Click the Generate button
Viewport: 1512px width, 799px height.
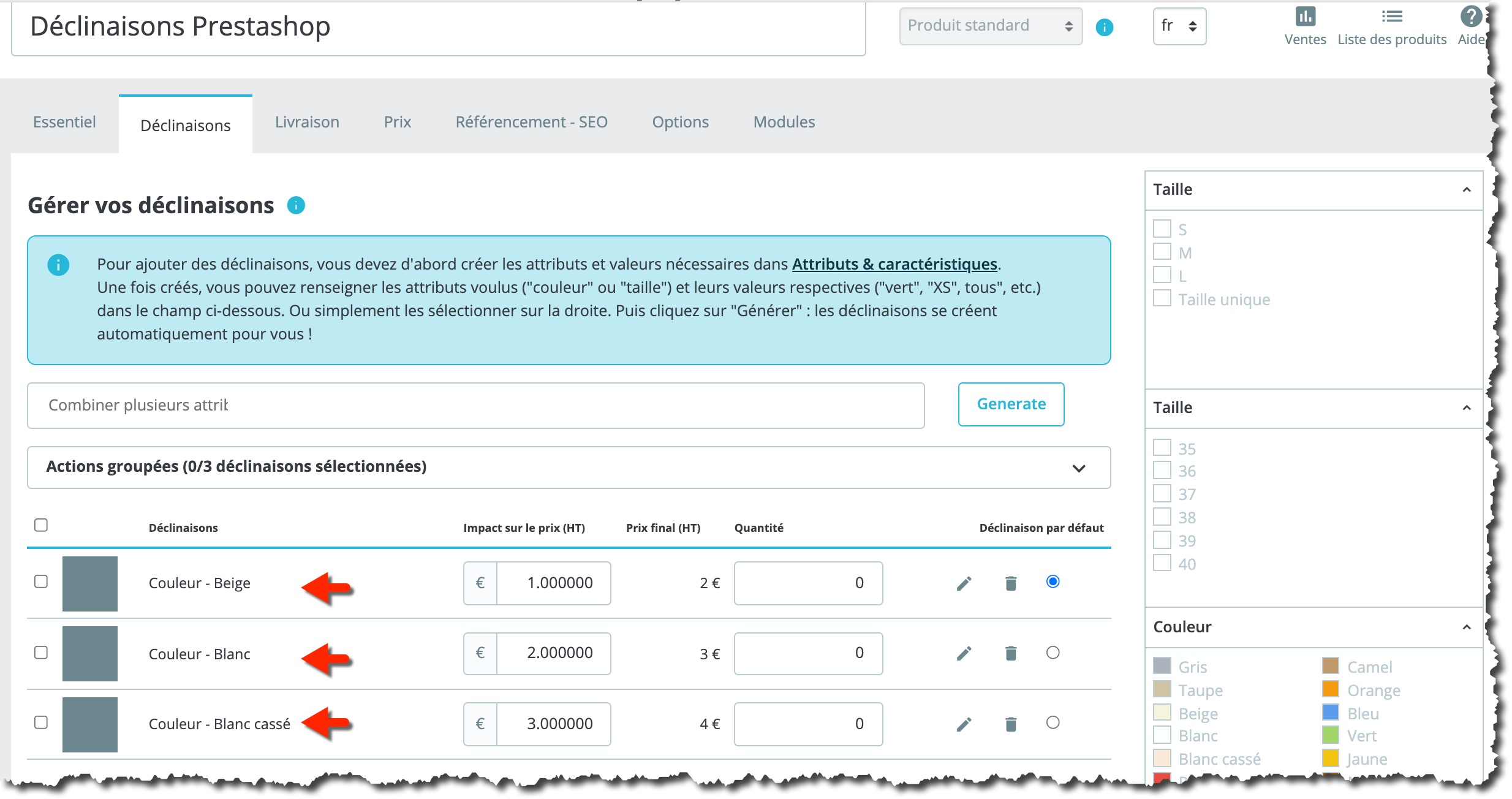tap(1011, 404)
